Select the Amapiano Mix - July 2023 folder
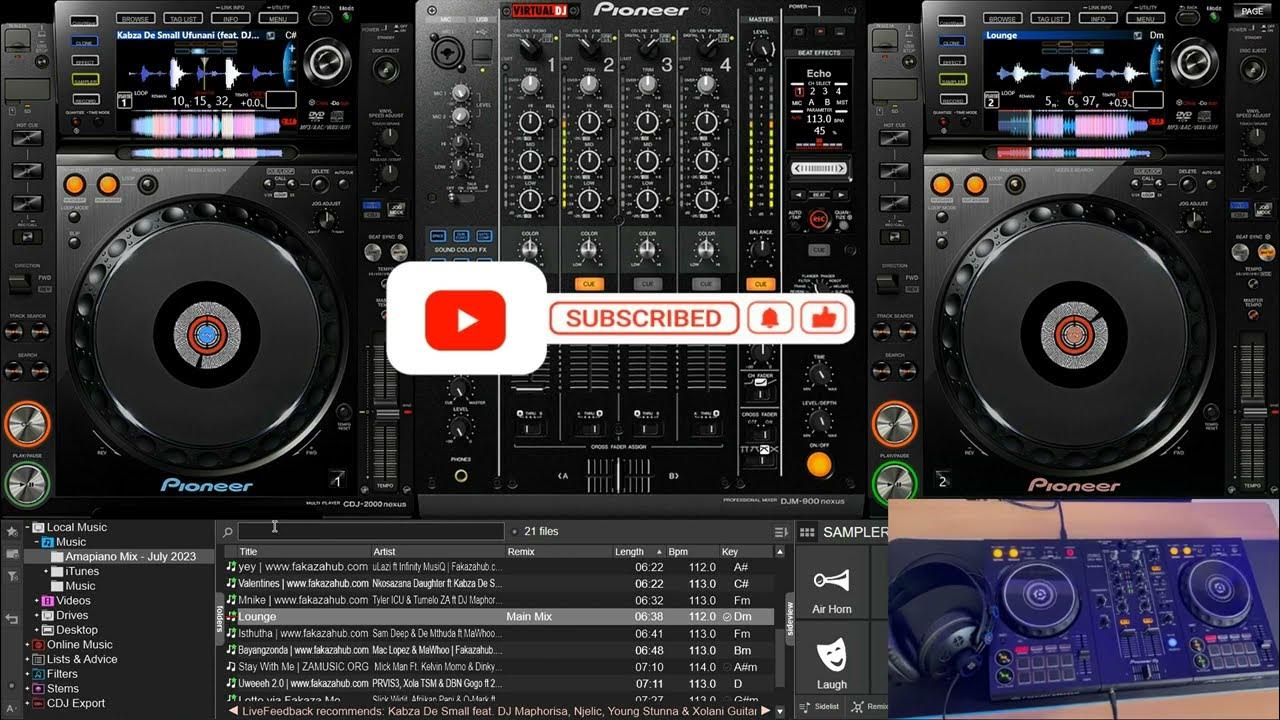The image size is (1280, 720). pyautogui.click(x=130, y=557)
